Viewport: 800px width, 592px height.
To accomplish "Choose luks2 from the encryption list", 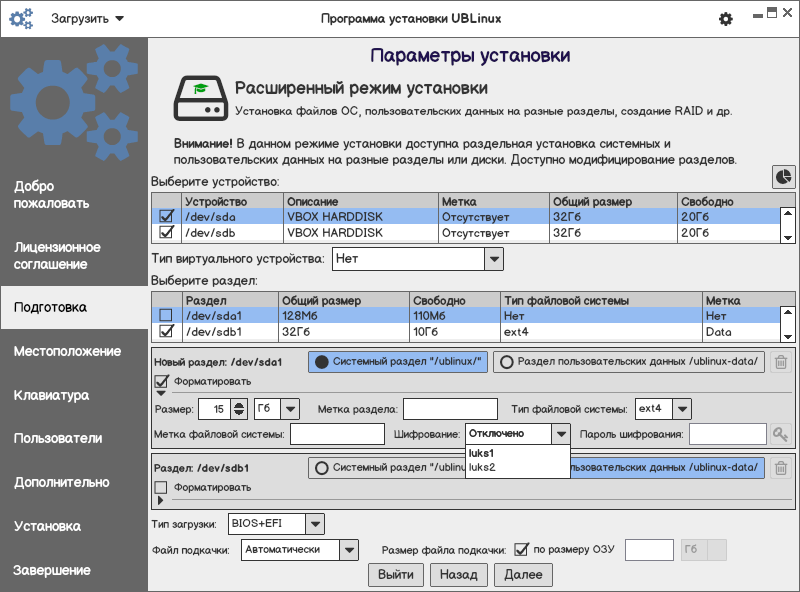I will coord(482,467).
